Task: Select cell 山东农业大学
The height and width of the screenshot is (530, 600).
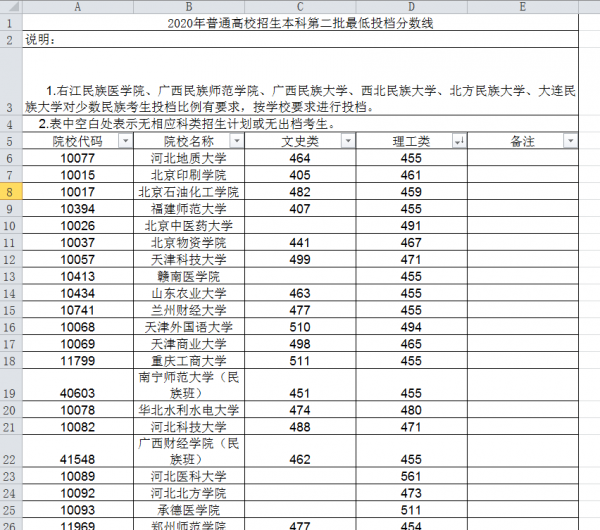Action: click(x=189, y=293)
